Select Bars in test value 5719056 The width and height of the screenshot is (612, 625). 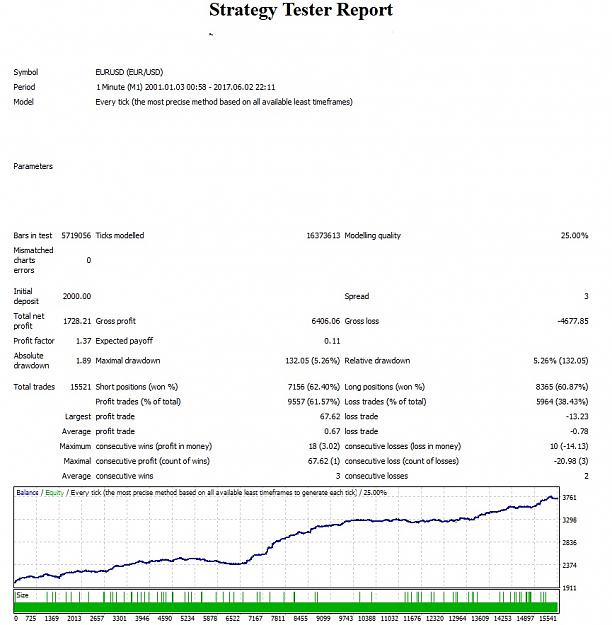[x=76, y=236]
